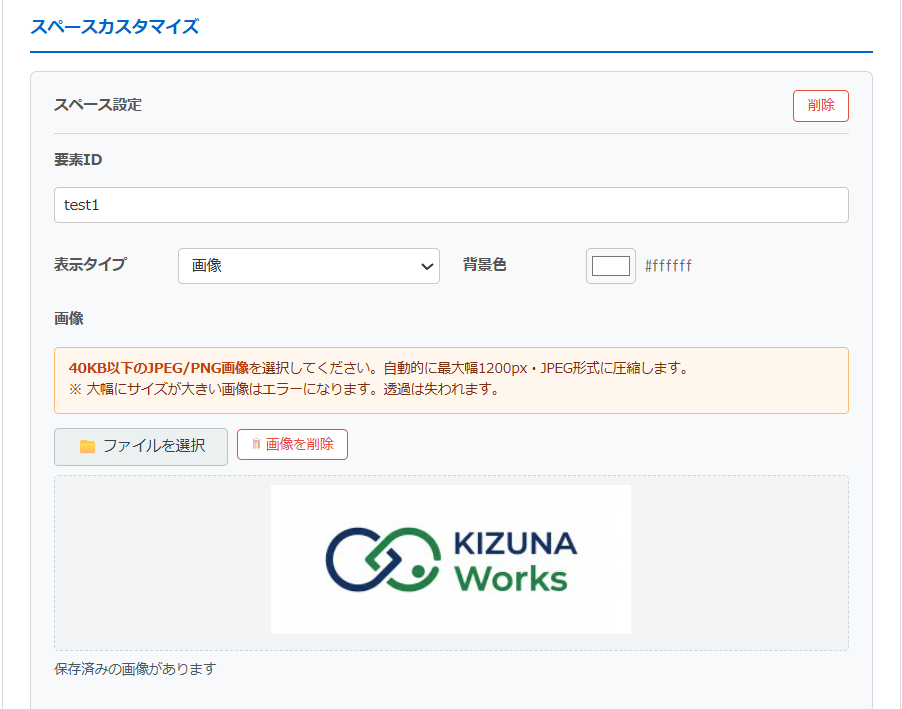Click the スペースカスタマイズ heading
Screen dimensions: 902x709
pos(114,26)
